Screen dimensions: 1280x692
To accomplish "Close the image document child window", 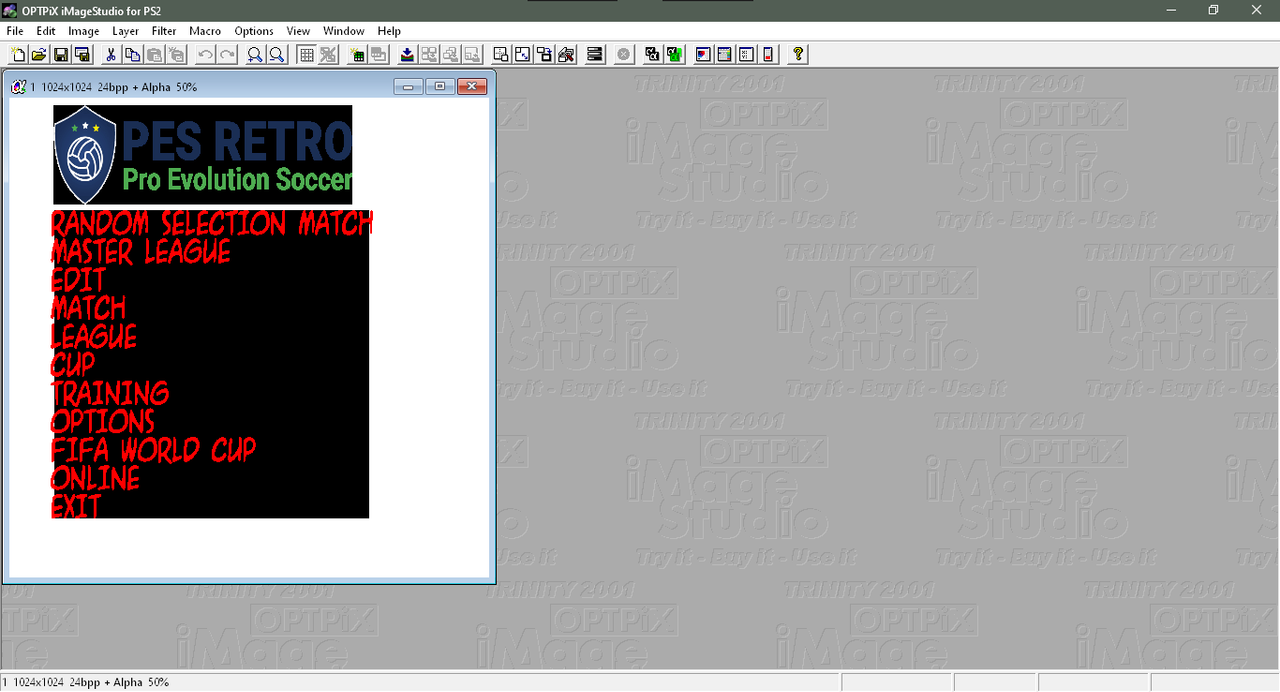I will pos(472,87).
